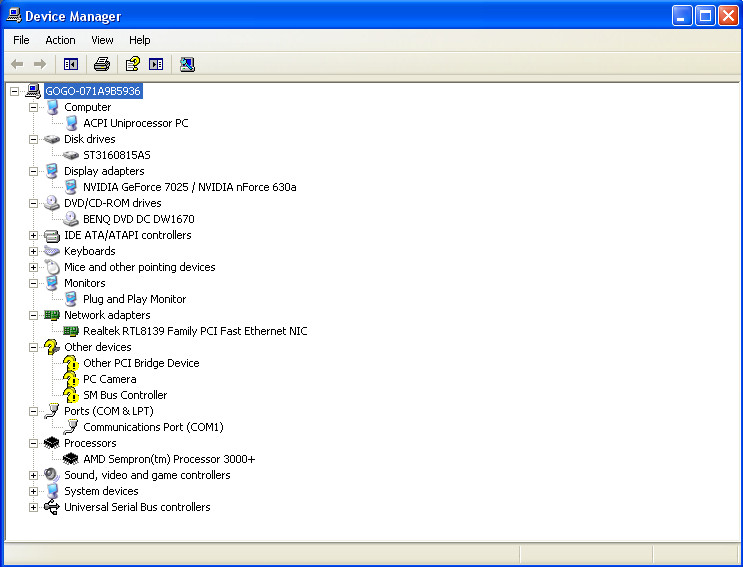Select the PC Camera entry

(109, 379)
